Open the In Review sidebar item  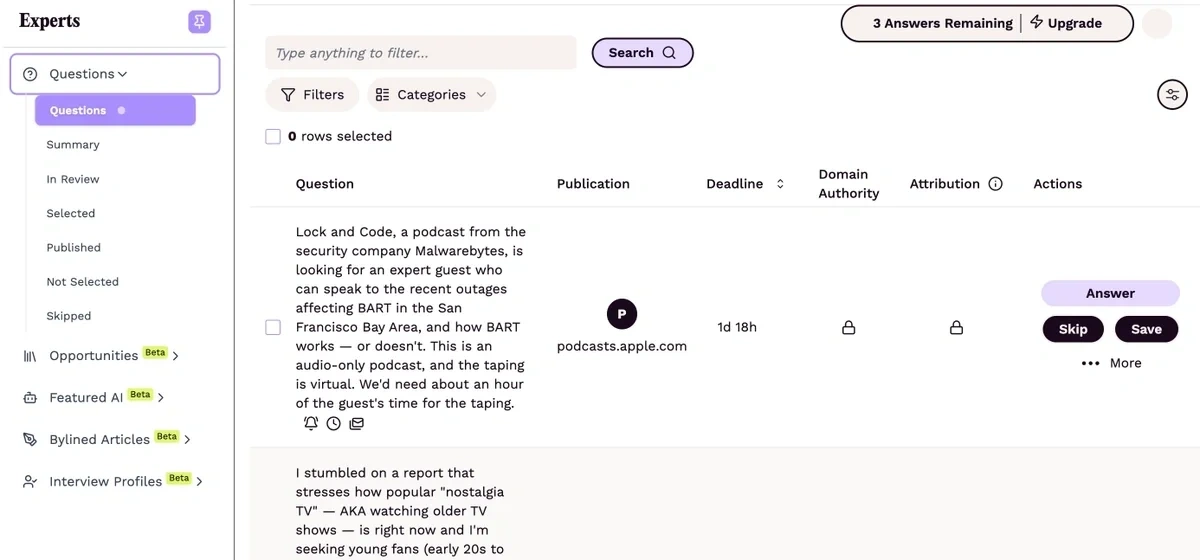pyautogui.click(x=73, y=179)
